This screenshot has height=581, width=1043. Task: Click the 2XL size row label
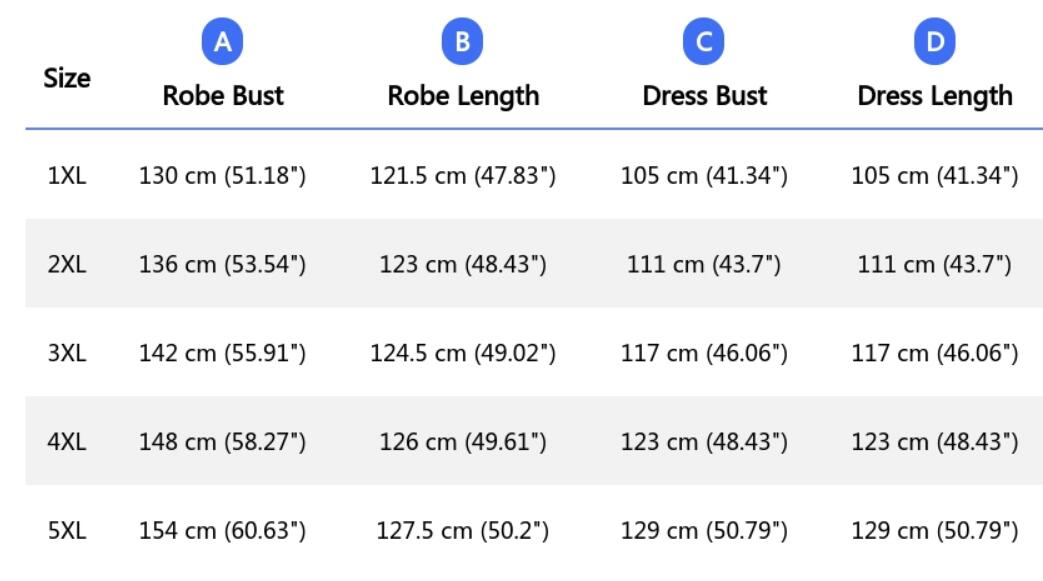[67, 264]
